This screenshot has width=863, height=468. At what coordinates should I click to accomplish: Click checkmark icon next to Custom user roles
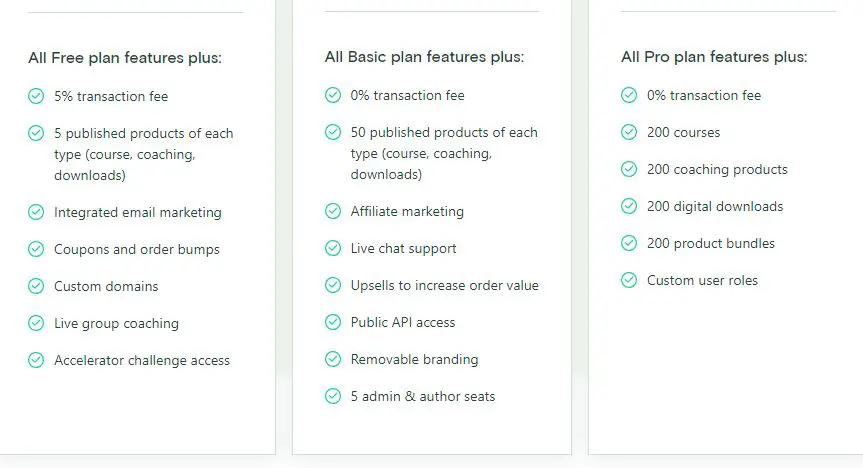pyautogui.click(x=629, y=280)
